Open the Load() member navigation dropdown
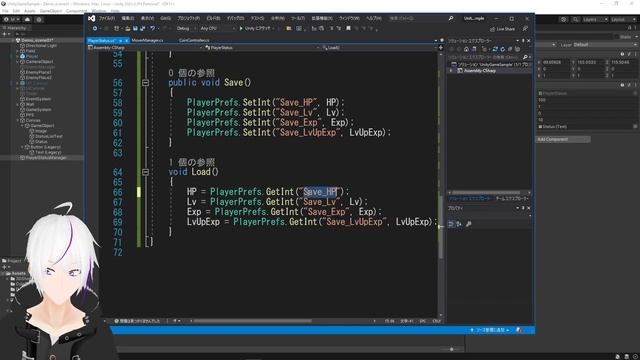Viewport: 640px width, 360px height. (379, 48)
